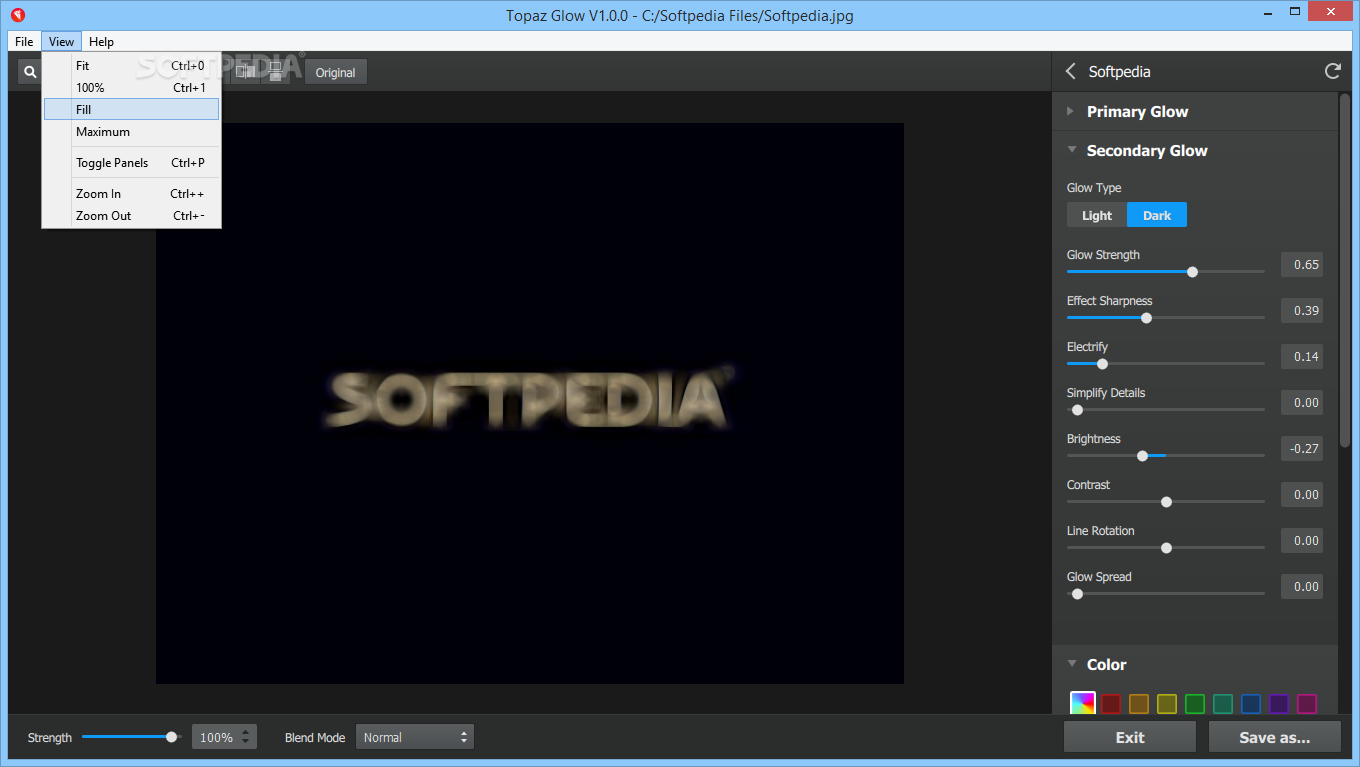
Task: Choose Fill from the View menu
Action: (131, 109)
